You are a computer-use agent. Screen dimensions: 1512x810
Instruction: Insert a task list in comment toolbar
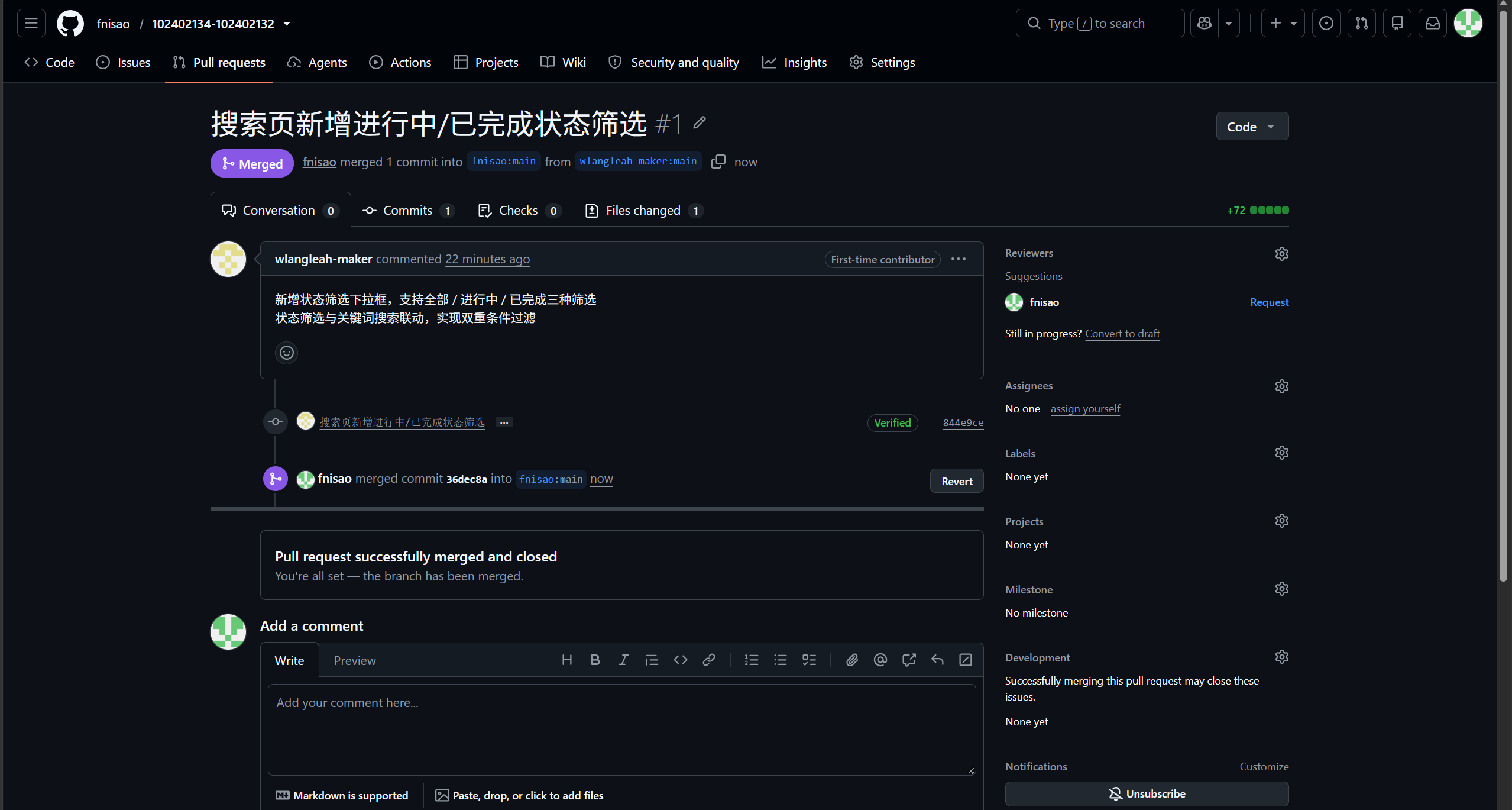[x=809, y=660]
